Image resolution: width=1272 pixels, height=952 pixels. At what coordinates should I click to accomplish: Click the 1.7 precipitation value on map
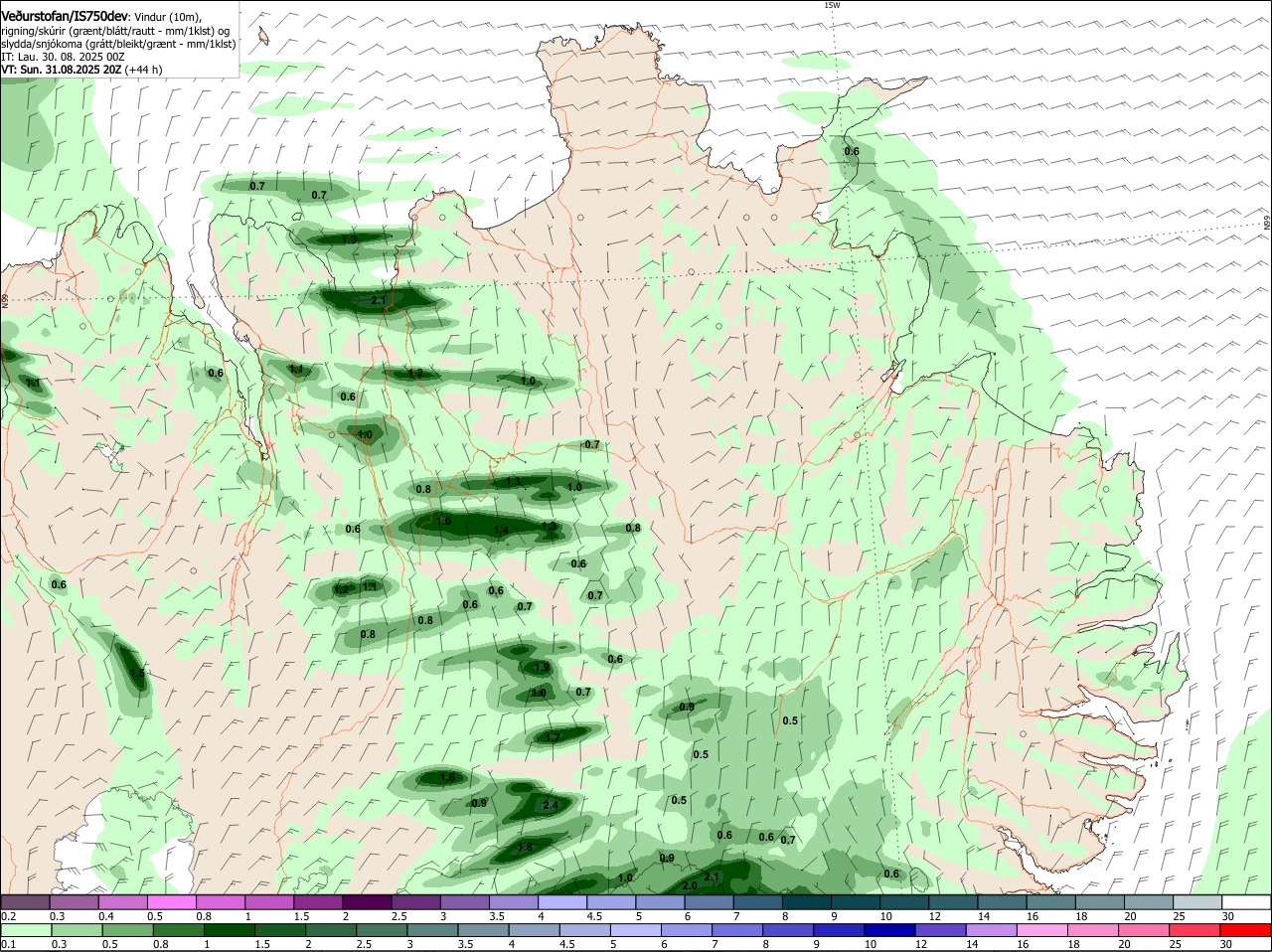coord(554,737)
